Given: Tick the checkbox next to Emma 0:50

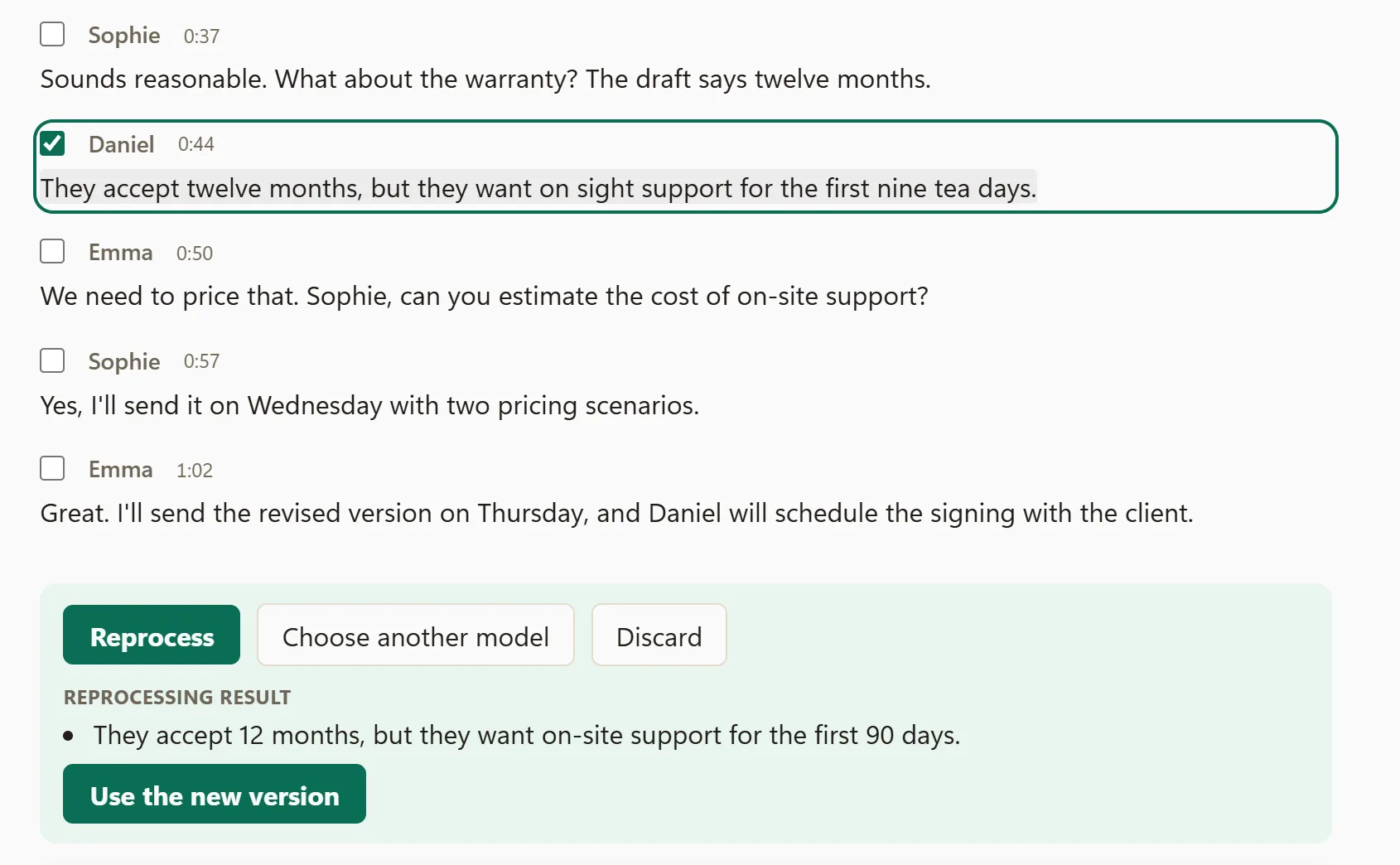Looking at the screenshot, I should 52,251.
